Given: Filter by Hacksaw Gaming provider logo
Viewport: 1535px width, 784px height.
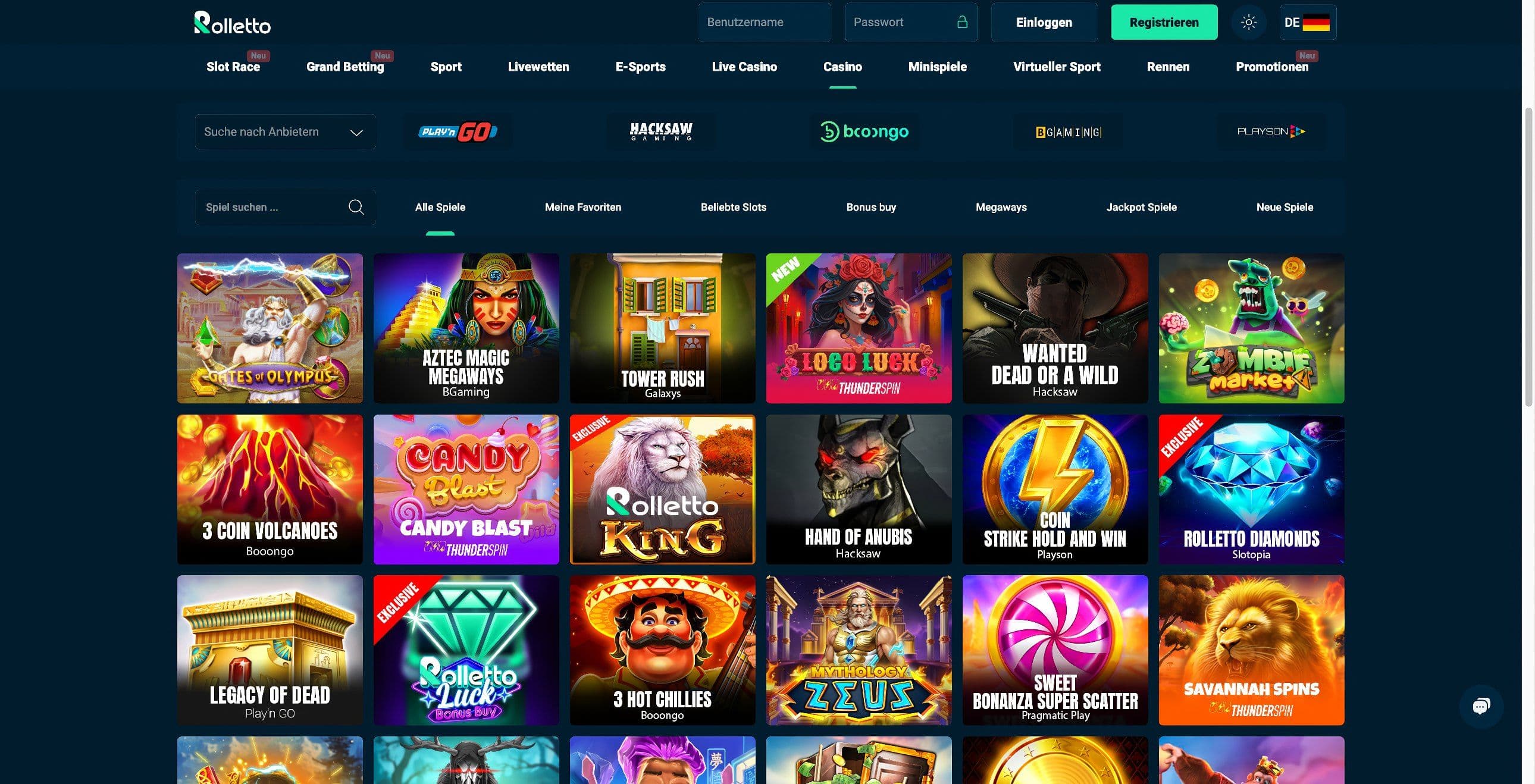Looking at the screenshot, I should [662, 131].
